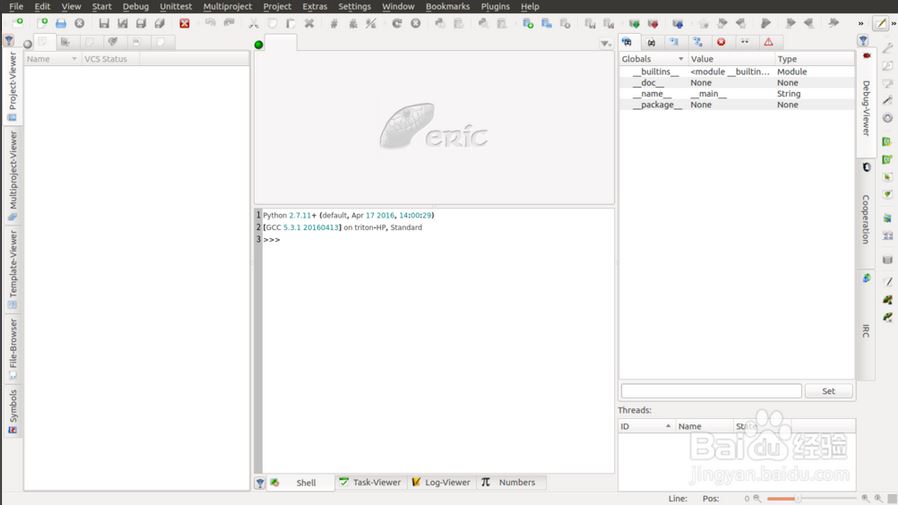Open the Local Variables (x) tab icon
This screenshot has height=505, width=898.
pos(651,42)
